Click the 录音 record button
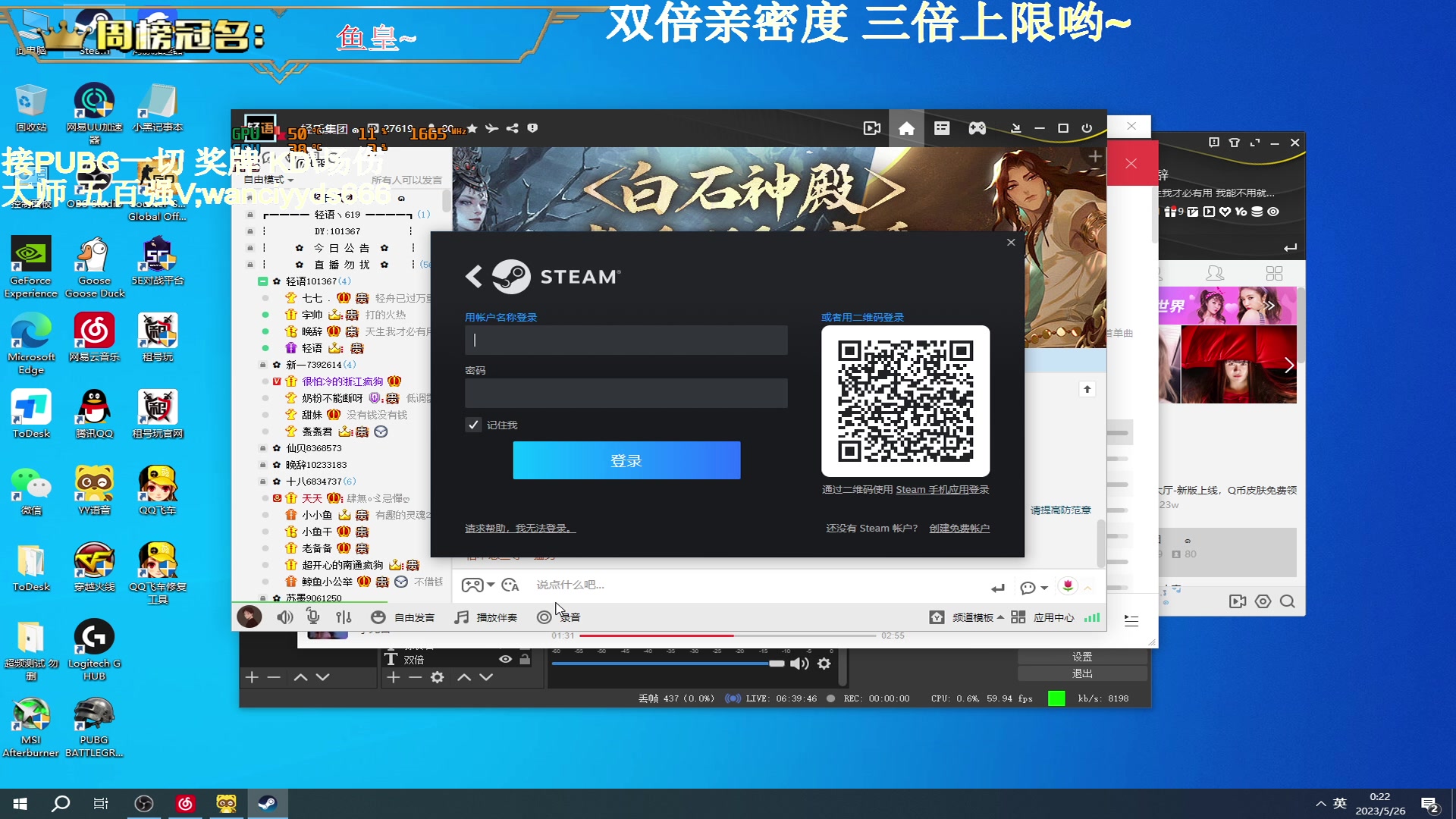Viewport: 1456px width, 819px height. 559,617
